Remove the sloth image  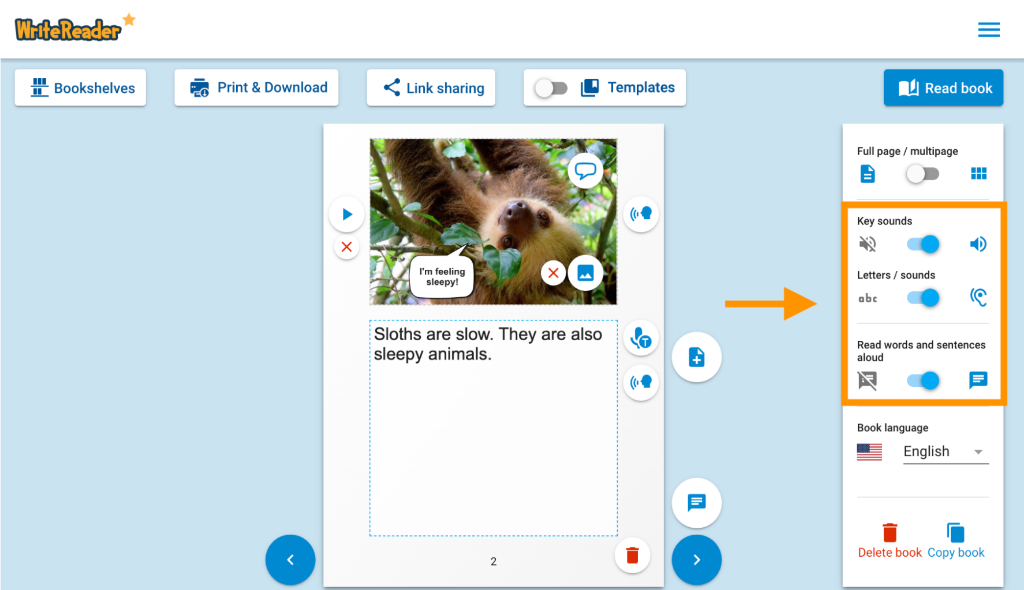point(553,272)
